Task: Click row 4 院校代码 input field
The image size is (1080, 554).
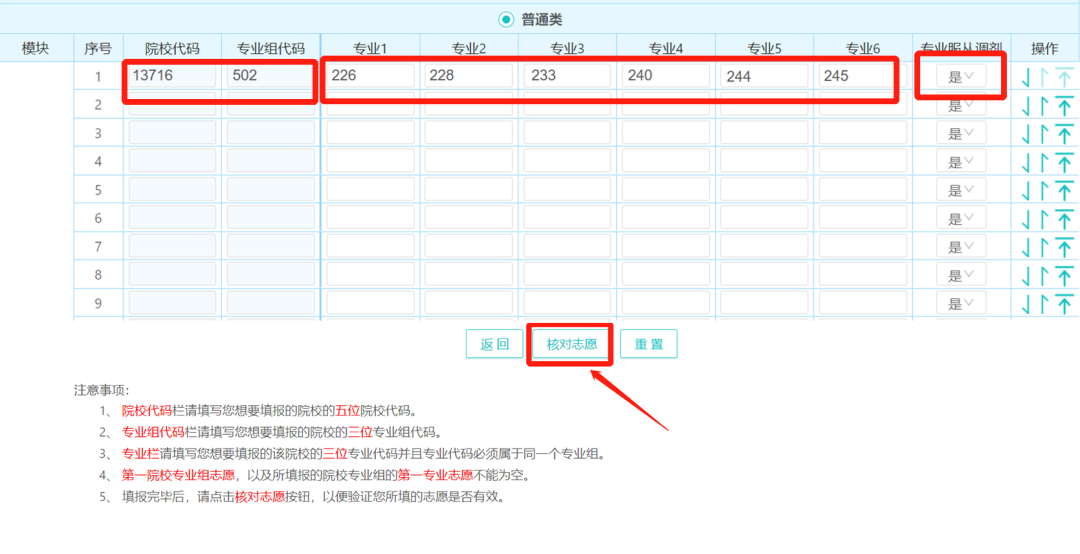Action: pyautogui.click(x=172, y=161)
